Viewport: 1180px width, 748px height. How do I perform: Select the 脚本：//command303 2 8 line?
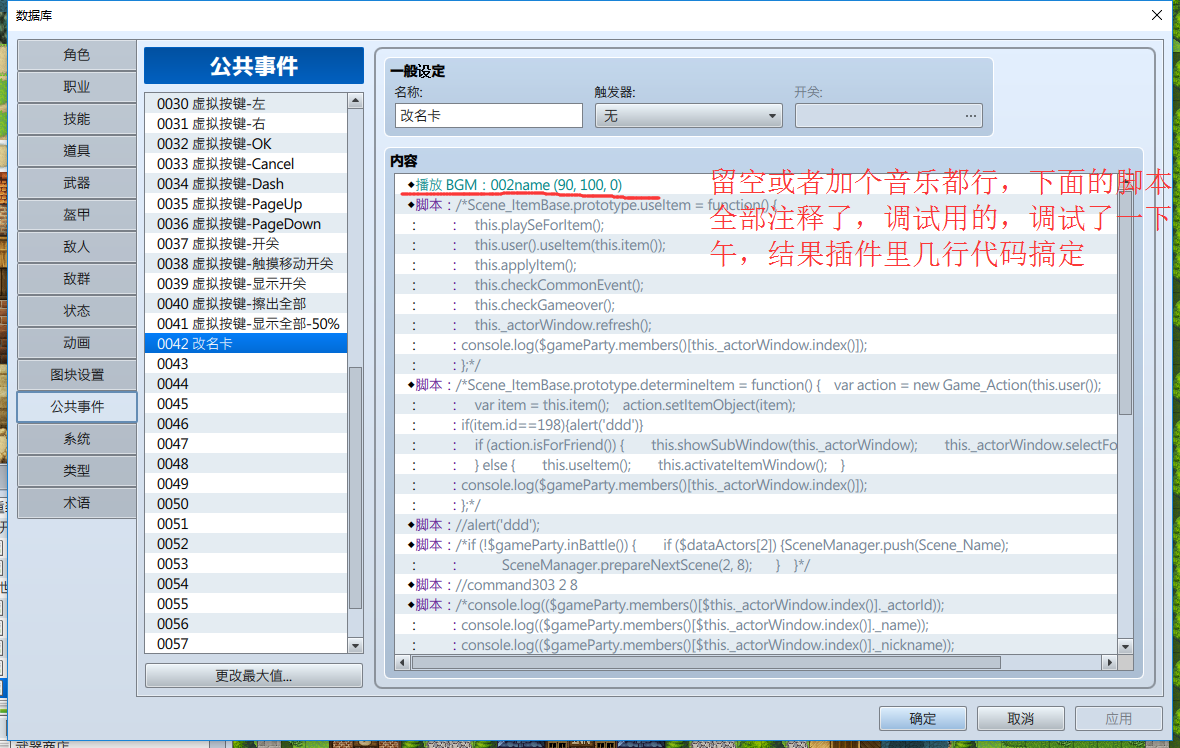point(756,585)
